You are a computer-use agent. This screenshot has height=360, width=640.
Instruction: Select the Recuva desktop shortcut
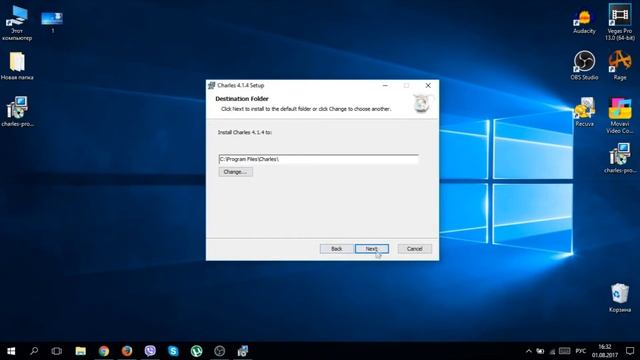tap(584, 112)
